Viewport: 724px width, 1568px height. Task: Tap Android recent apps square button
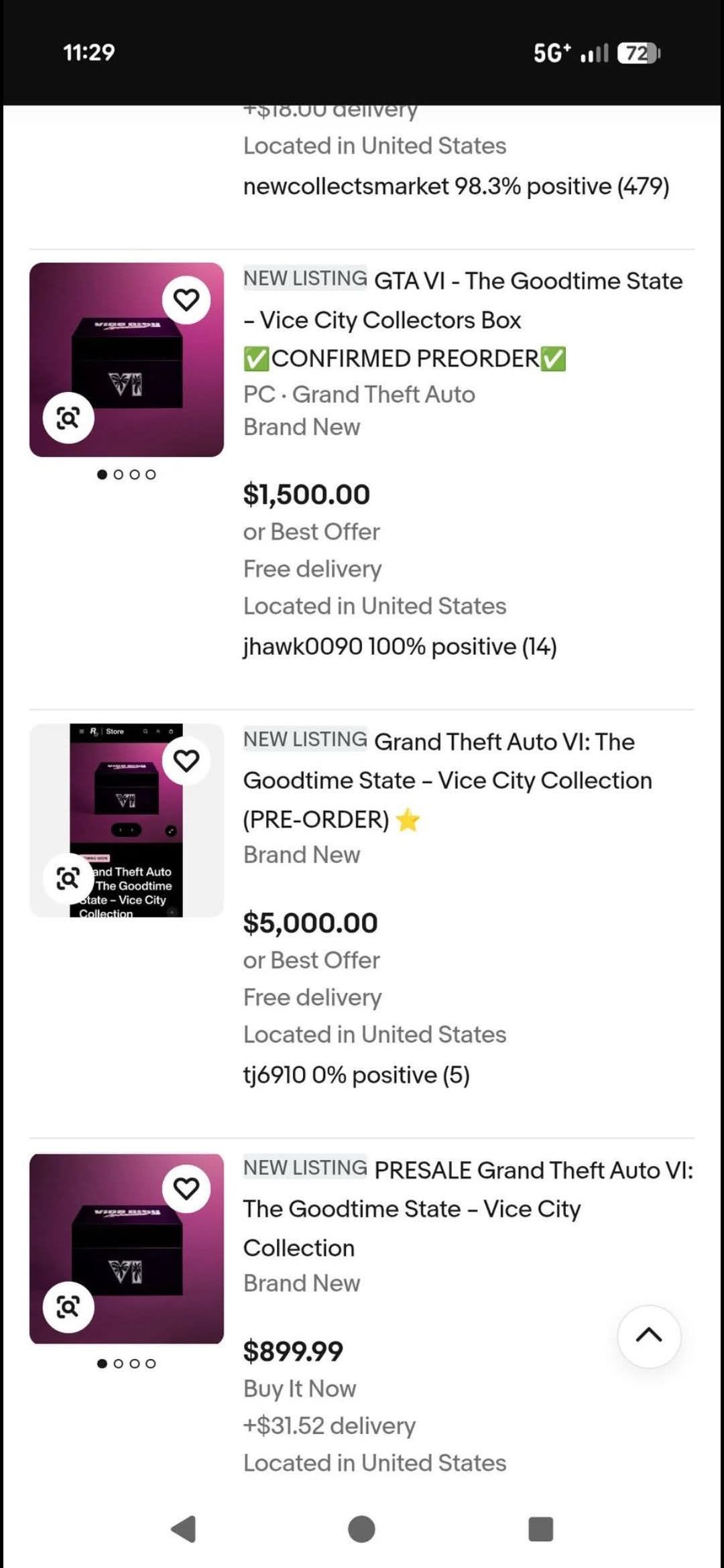(x=540, y=1529)
